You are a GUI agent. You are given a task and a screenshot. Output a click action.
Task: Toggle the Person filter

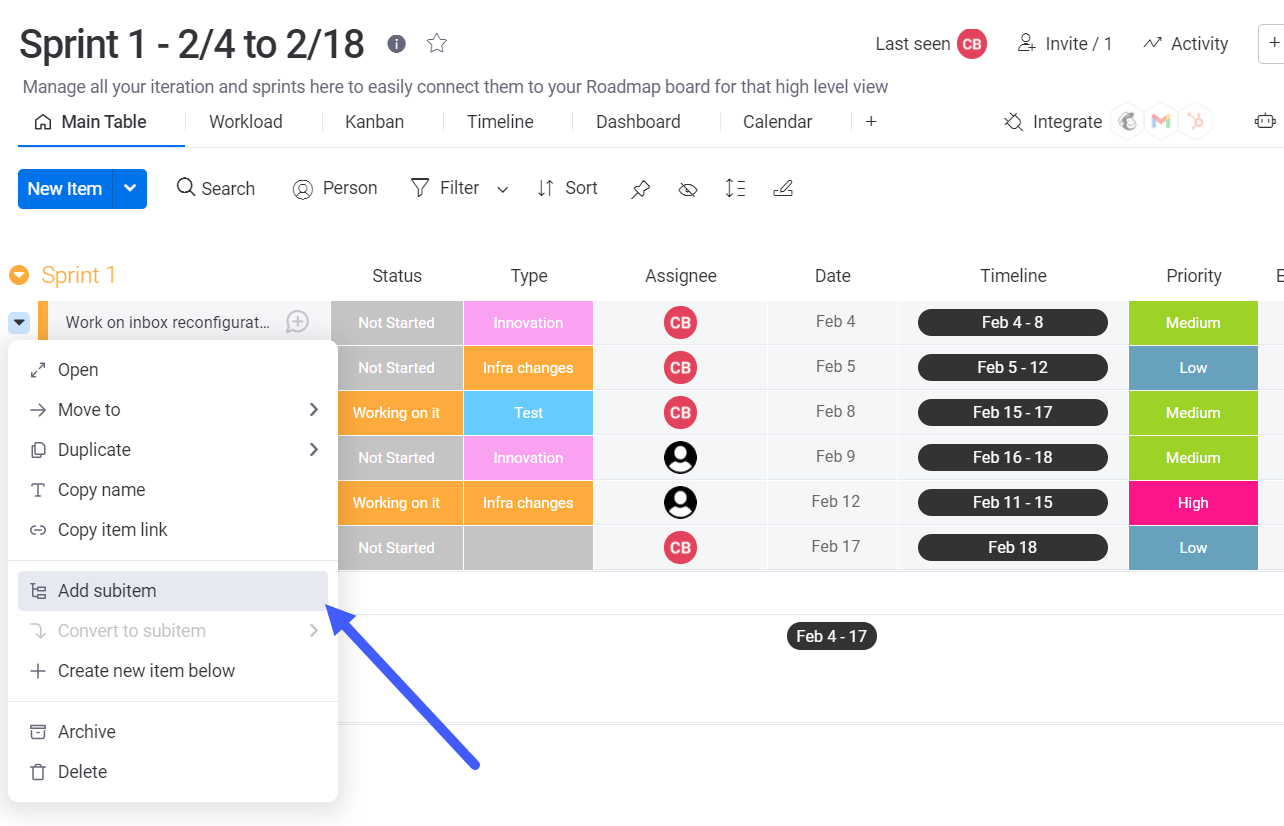335,188
